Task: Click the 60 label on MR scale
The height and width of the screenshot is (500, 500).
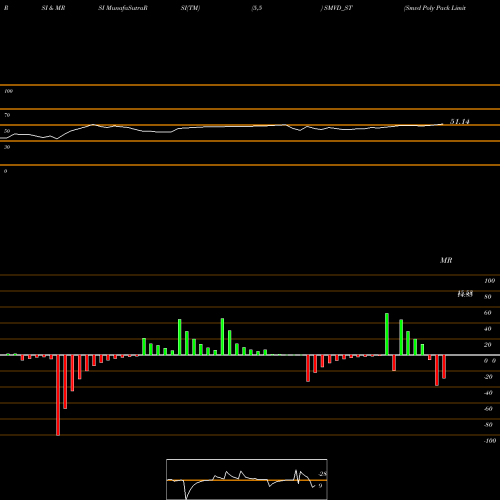Action: (x=488, y=313)
